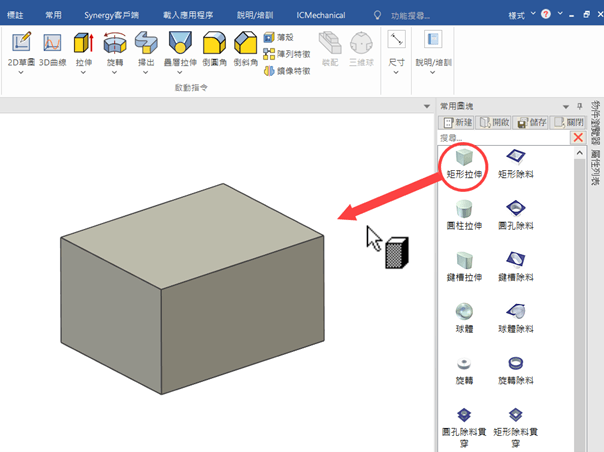Open the 物件瀏覽器 side tab
Image resolution: width=604 pixels, height=452 pixels.
[x=595, y=123]
